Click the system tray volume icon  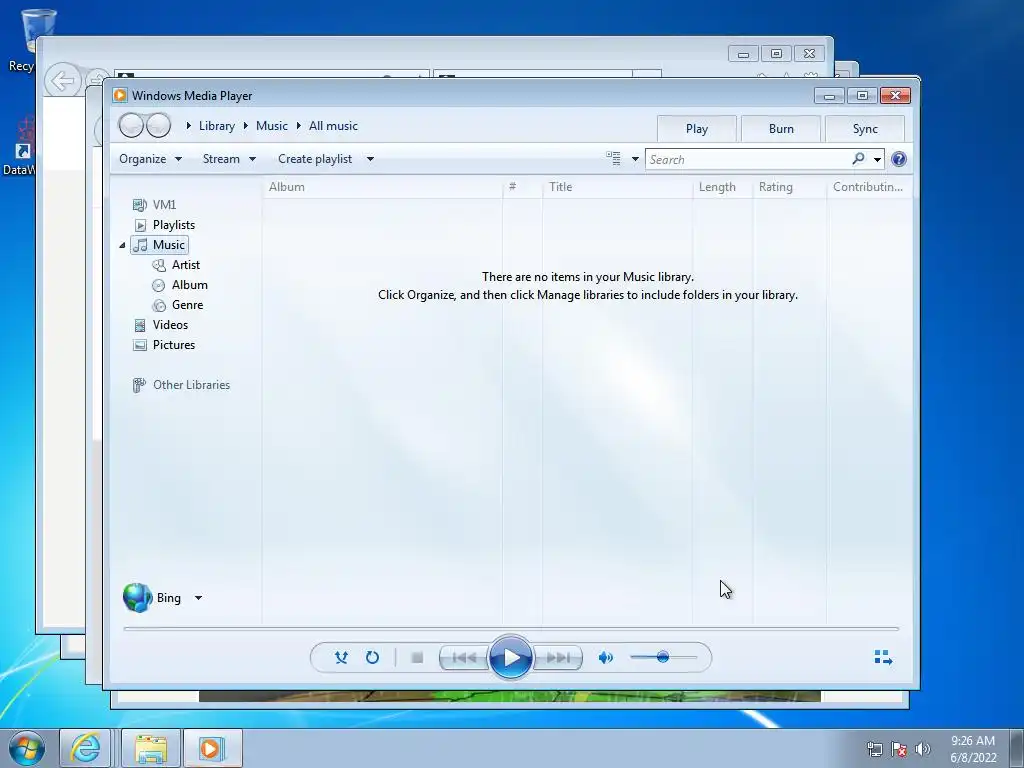click(923, 749)
